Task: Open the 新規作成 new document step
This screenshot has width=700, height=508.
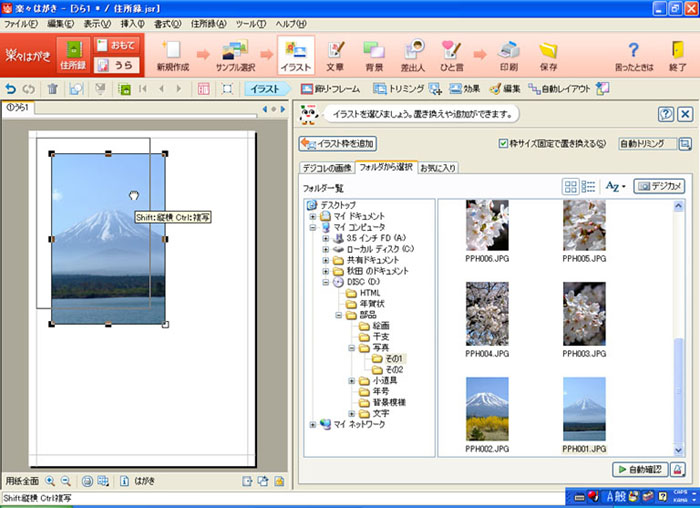Action: (170, 56)
